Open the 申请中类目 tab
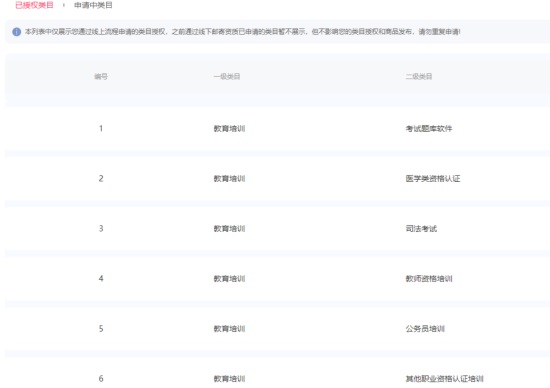 pyautogui.click(x=93, y=5)
